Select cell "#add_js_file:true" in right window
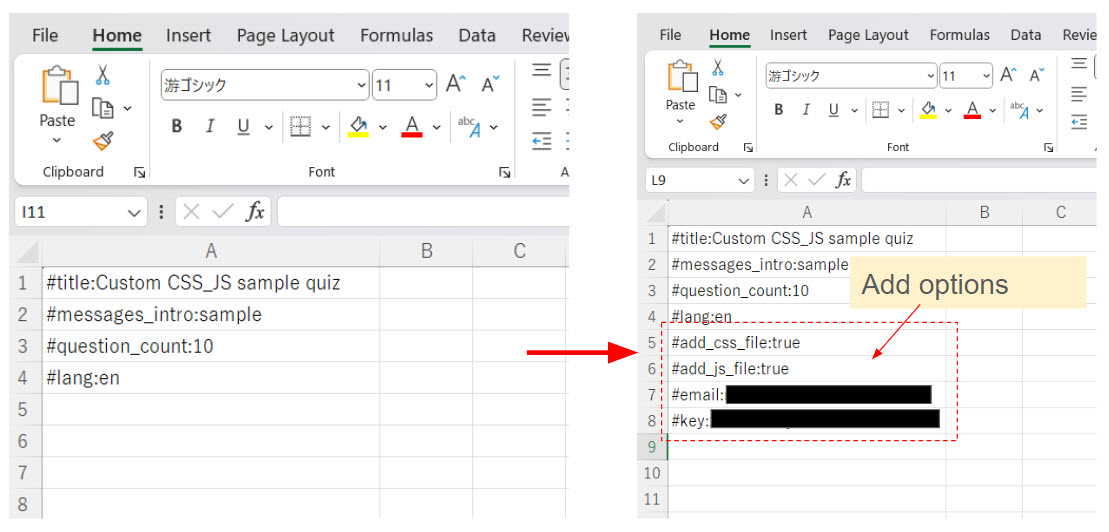 tap(806, 369)
